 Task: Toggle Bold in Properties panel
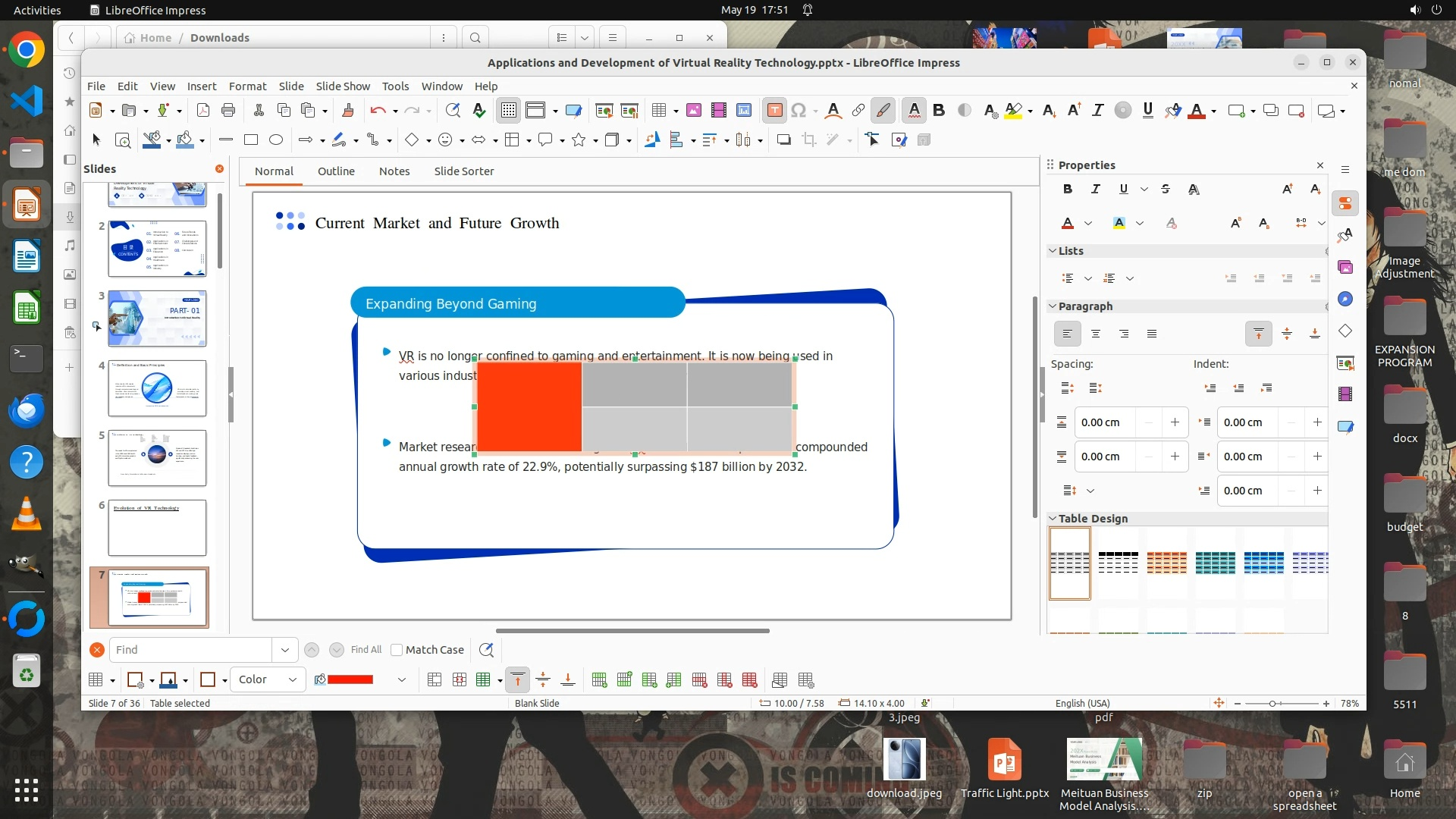coord(1067,189)
